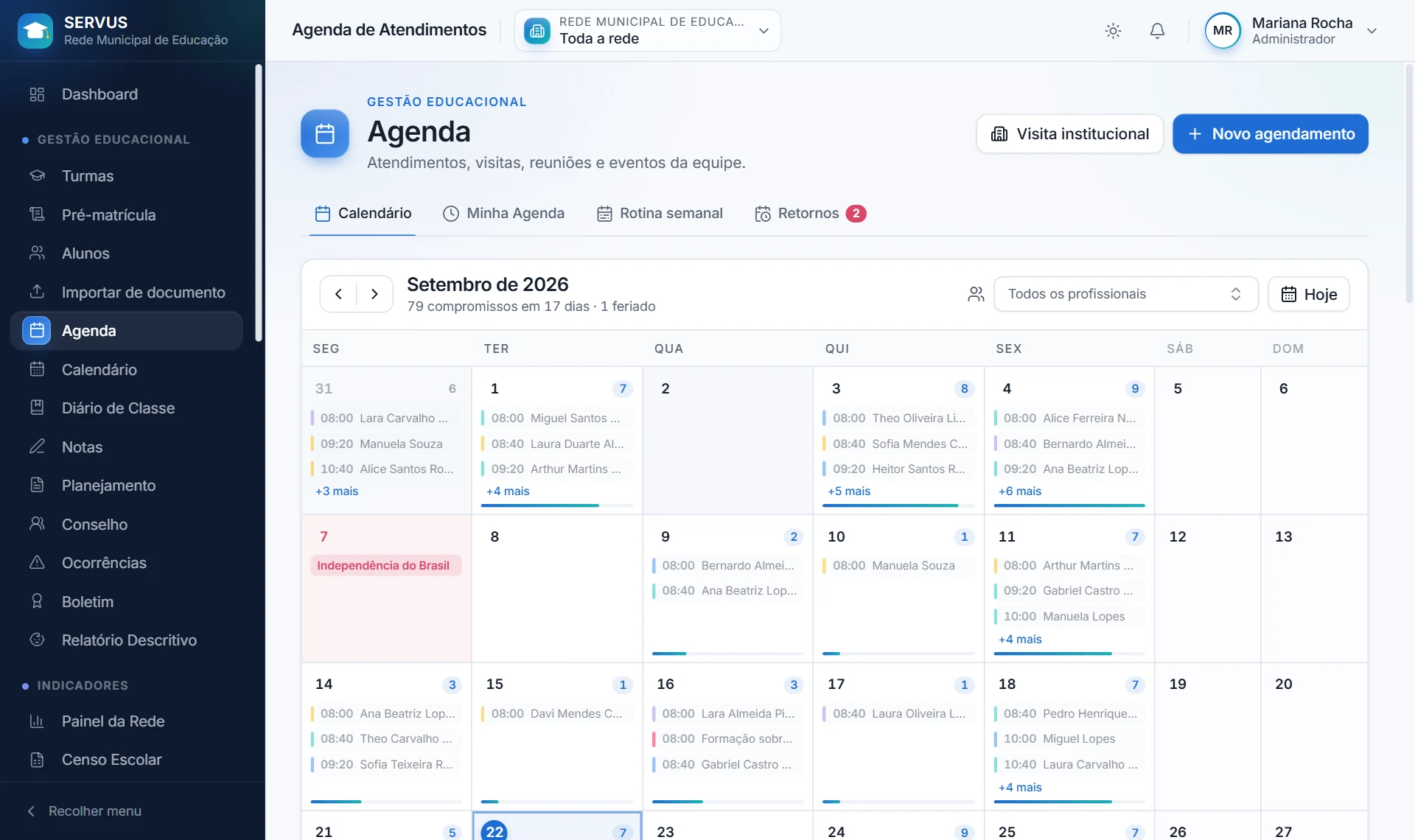This screenshot has width=1415, height=840.
Task: Click the SERVUS graduation cap logo
Action: pos(35,31)
